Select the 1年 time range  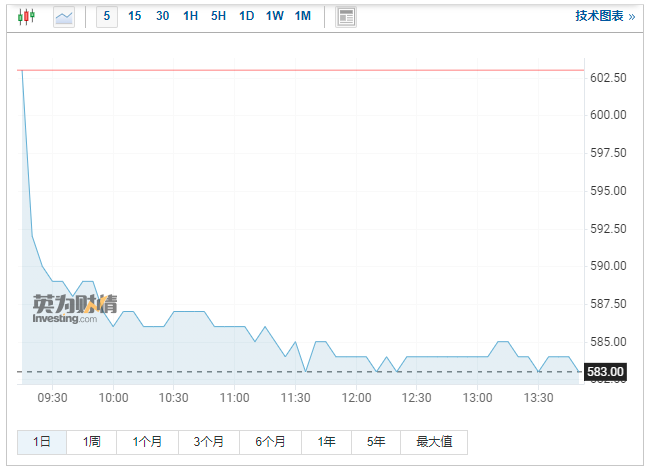click(326, 442)
